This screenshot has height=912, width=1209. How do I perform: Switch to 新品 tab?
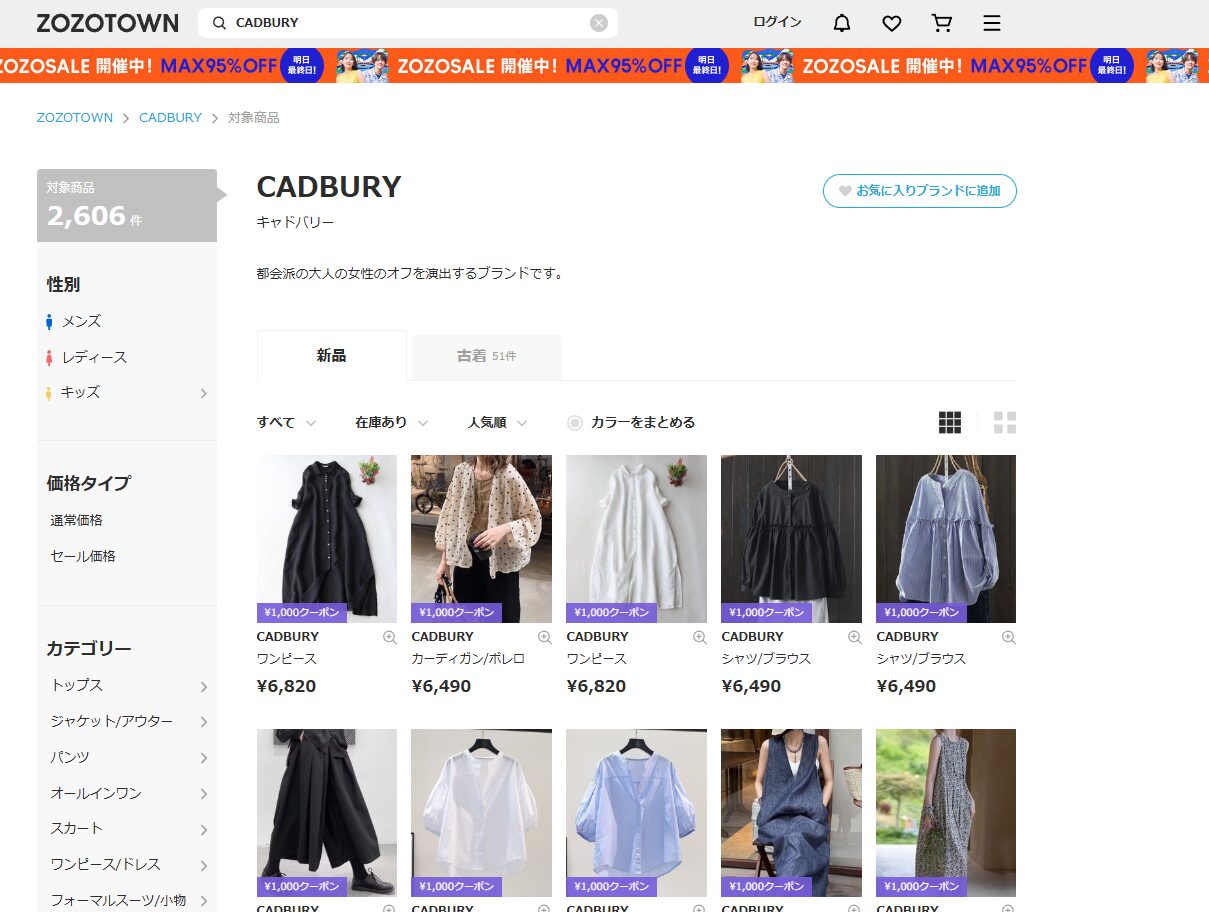[332, 356]
